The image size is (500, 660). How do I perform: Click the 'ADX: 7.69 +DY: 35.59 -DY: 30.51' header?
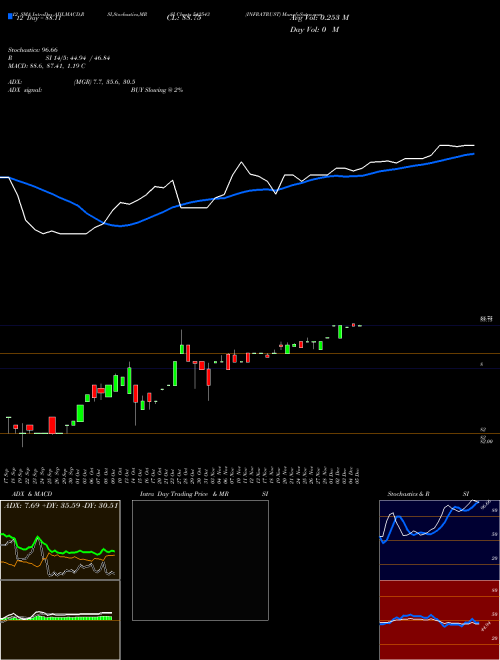[x=61, y=505]
